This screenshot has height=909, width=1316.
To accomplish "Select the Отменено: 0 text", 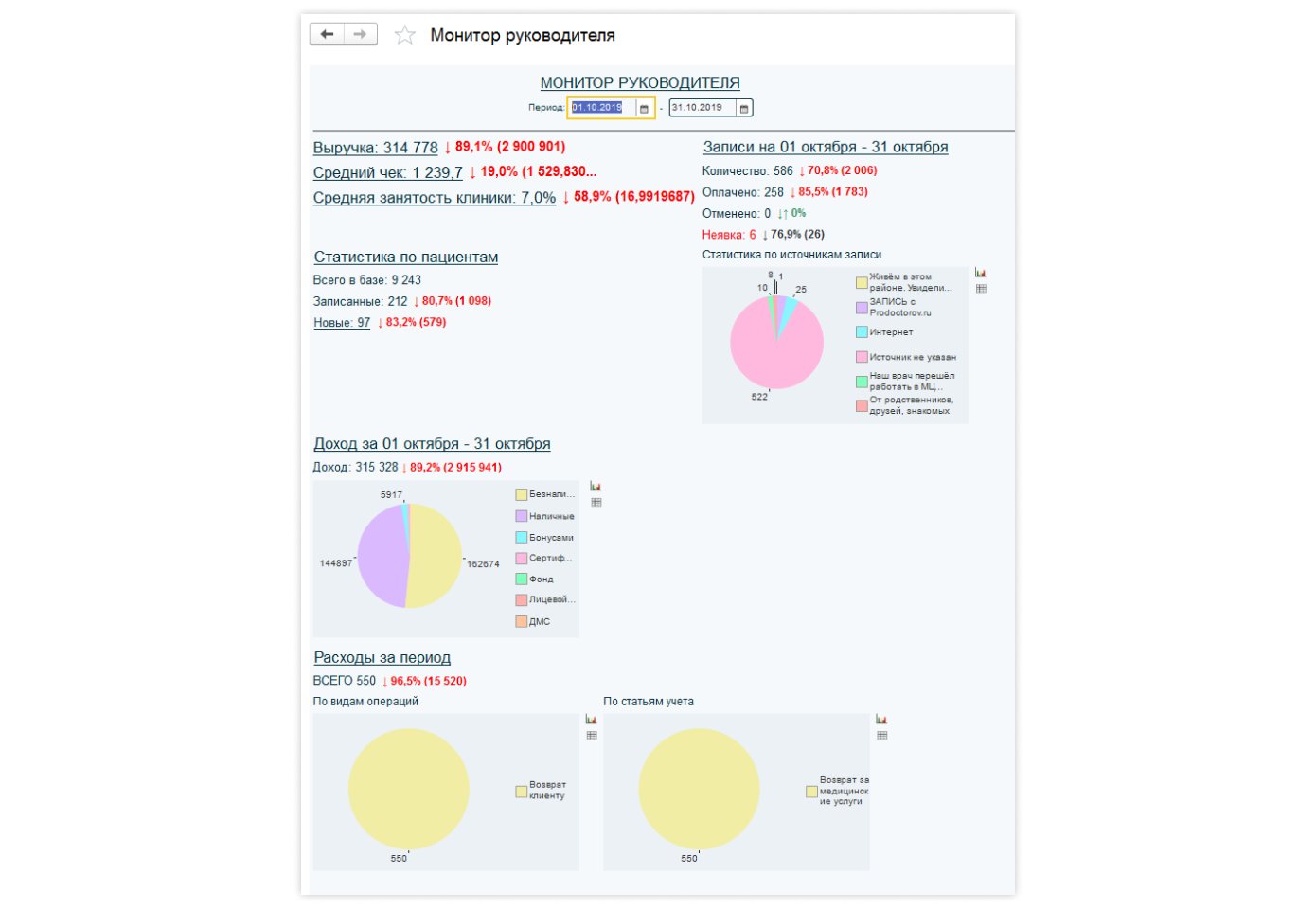I will click(737, 214).
